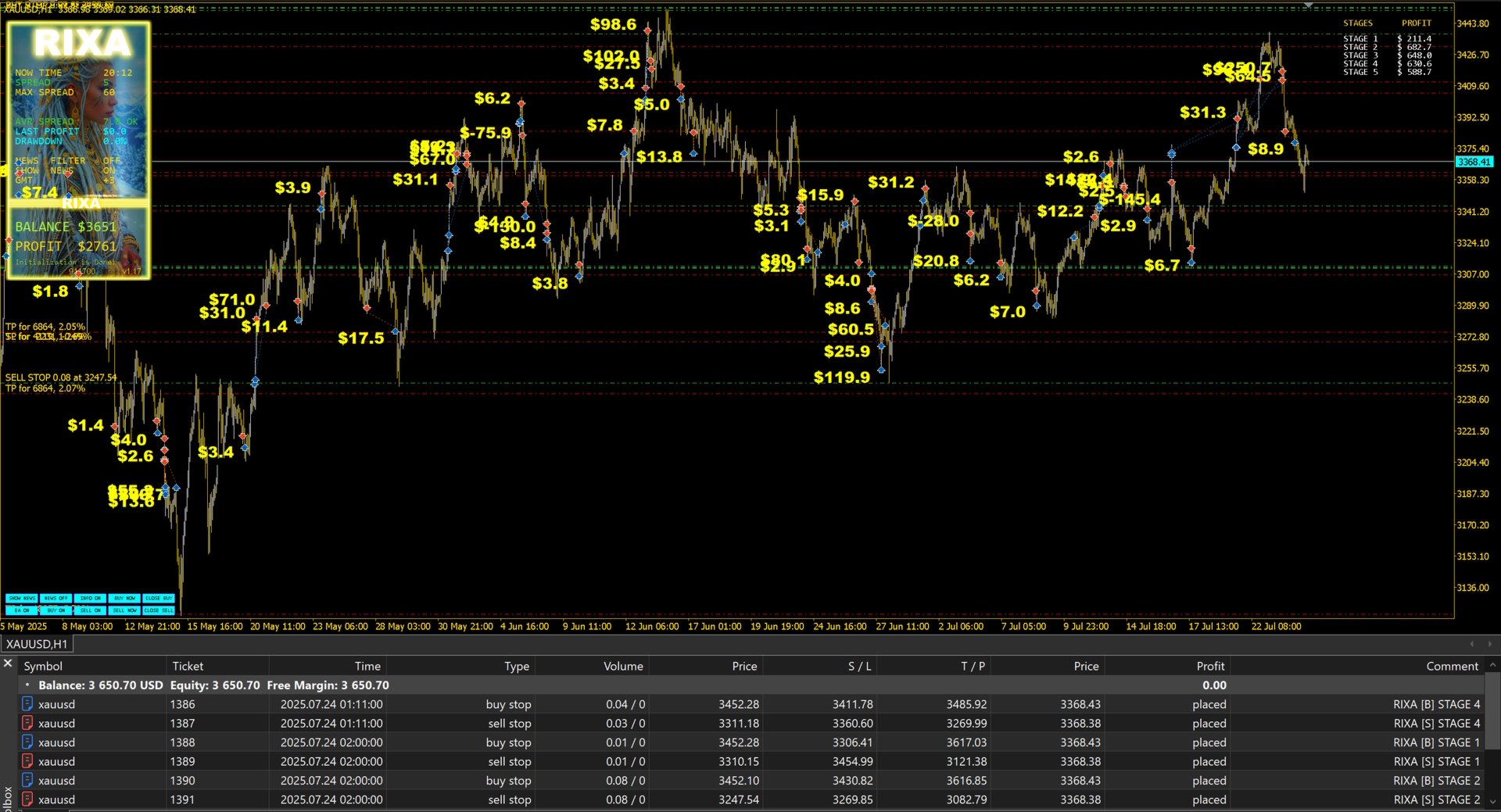Click the BUY NOW button
The width and height of the screenshot is (1501, 812).
point(124,599)
